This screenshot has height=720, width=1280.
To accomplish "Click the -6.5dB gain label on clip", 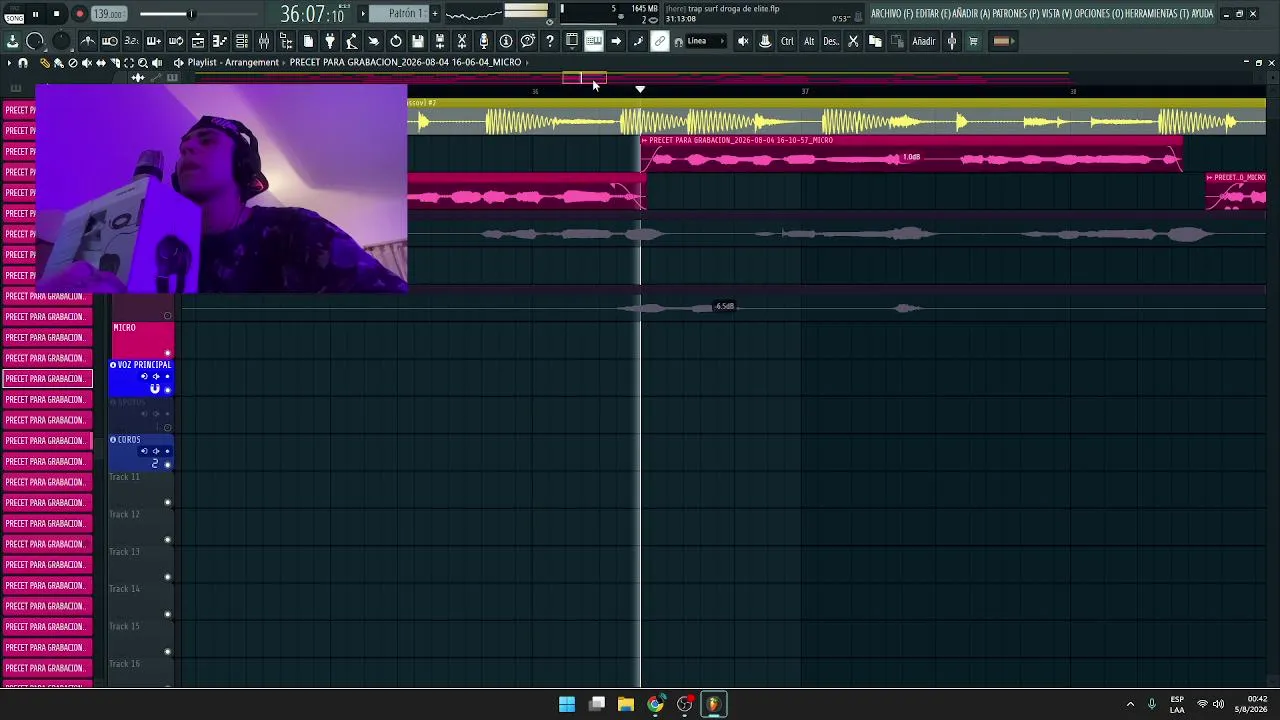I will [724, 306].
